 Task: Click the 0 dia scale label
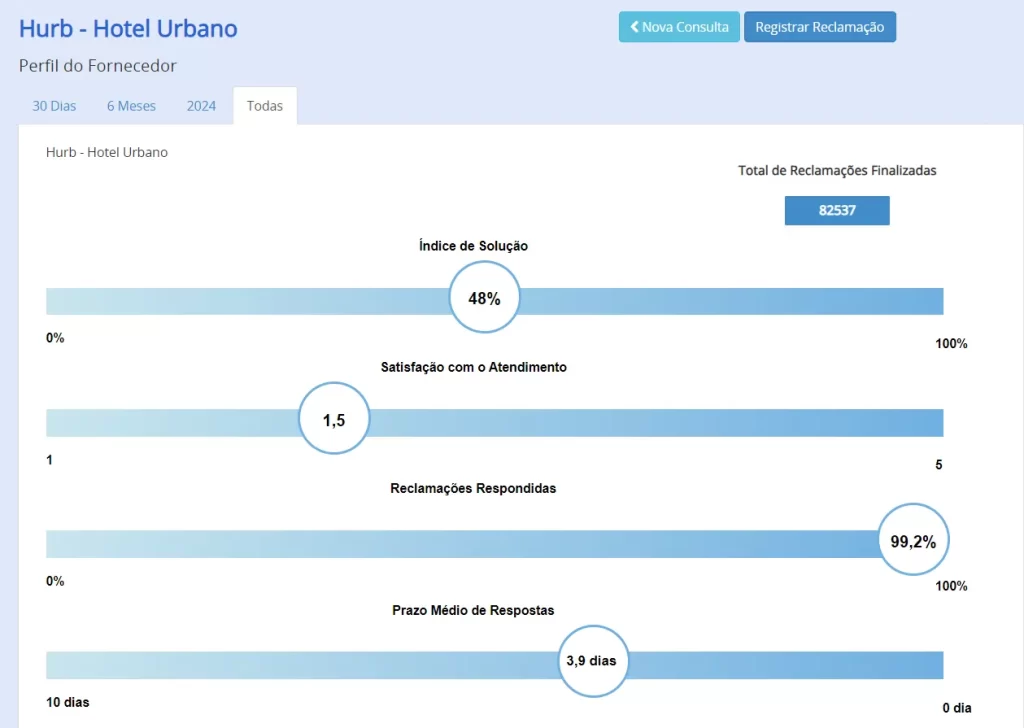pos(957,708)
